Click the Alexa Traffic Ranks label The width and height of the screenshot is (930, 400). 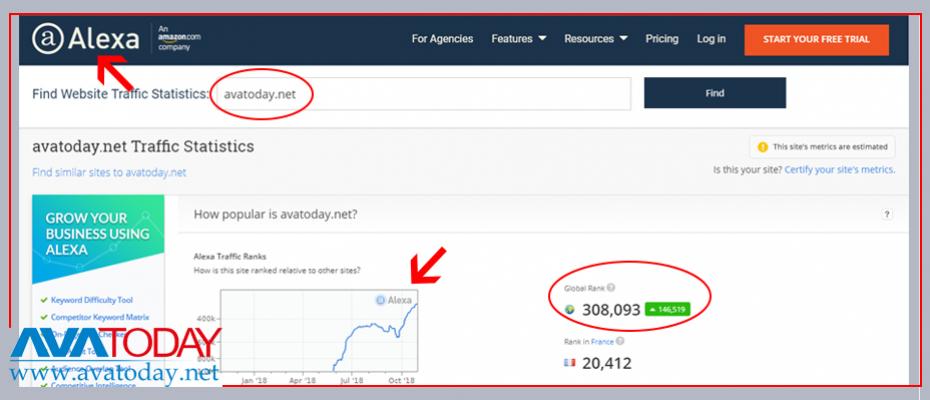pyautogui.click(x=230, y=257)
